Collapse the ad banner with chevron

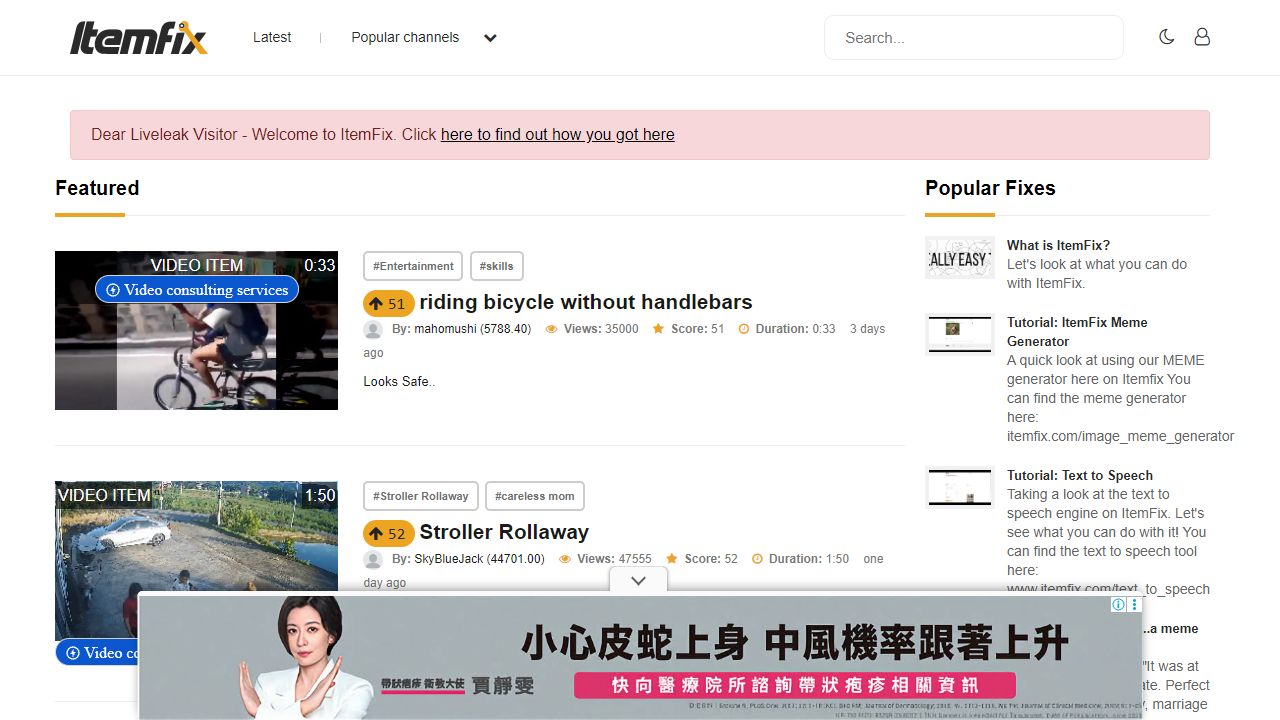tap(639, 580)
